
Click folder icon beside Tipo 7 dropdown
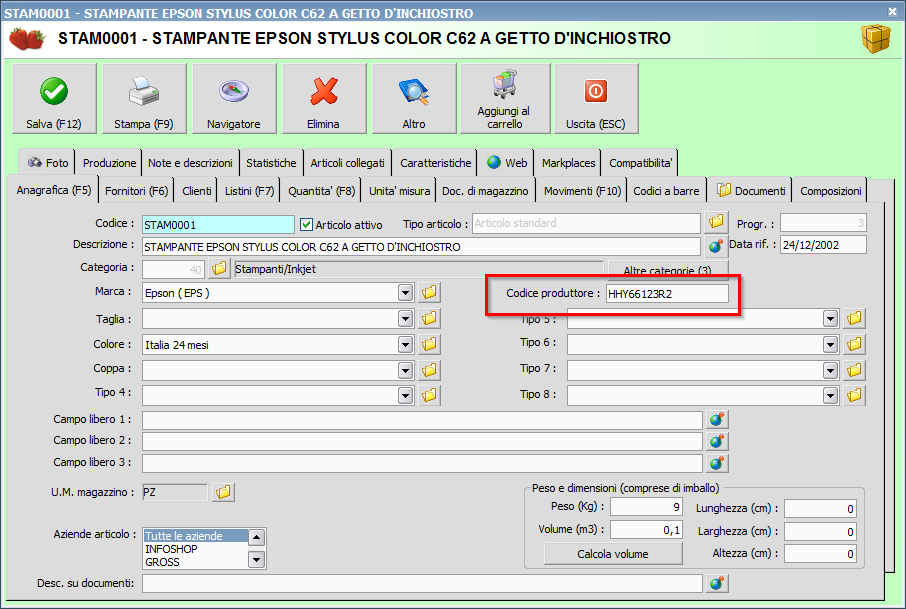(x=854, y=370)
